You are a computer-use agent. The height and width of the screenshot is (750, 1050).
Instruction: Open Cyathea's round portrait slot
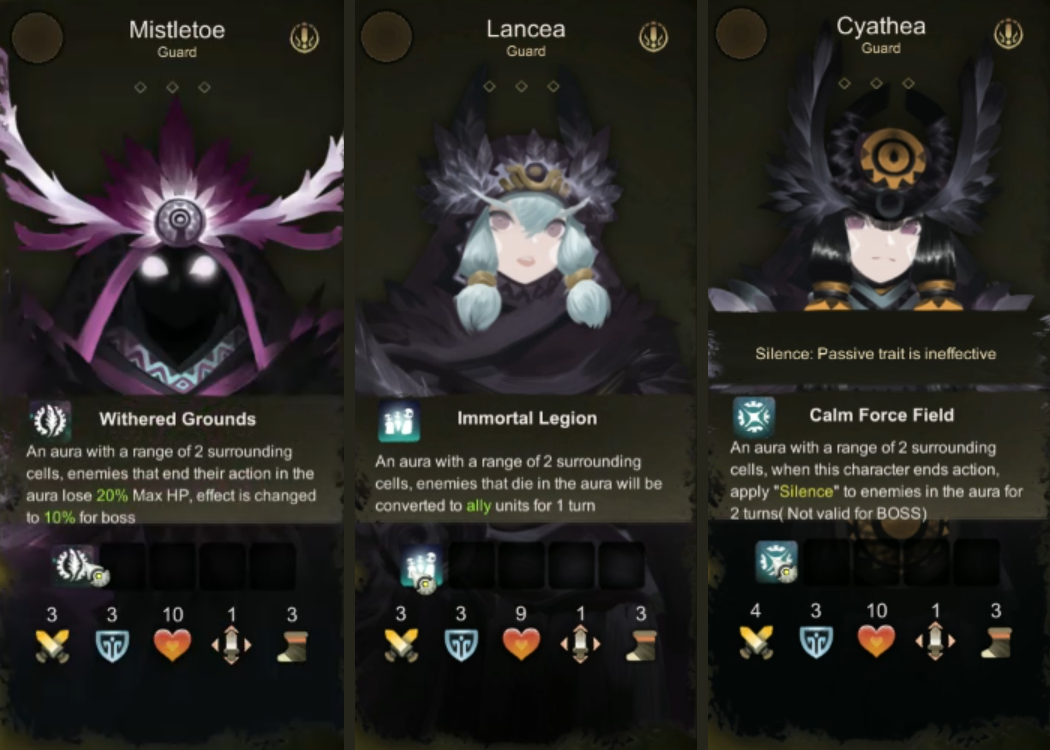click(741, 33)
